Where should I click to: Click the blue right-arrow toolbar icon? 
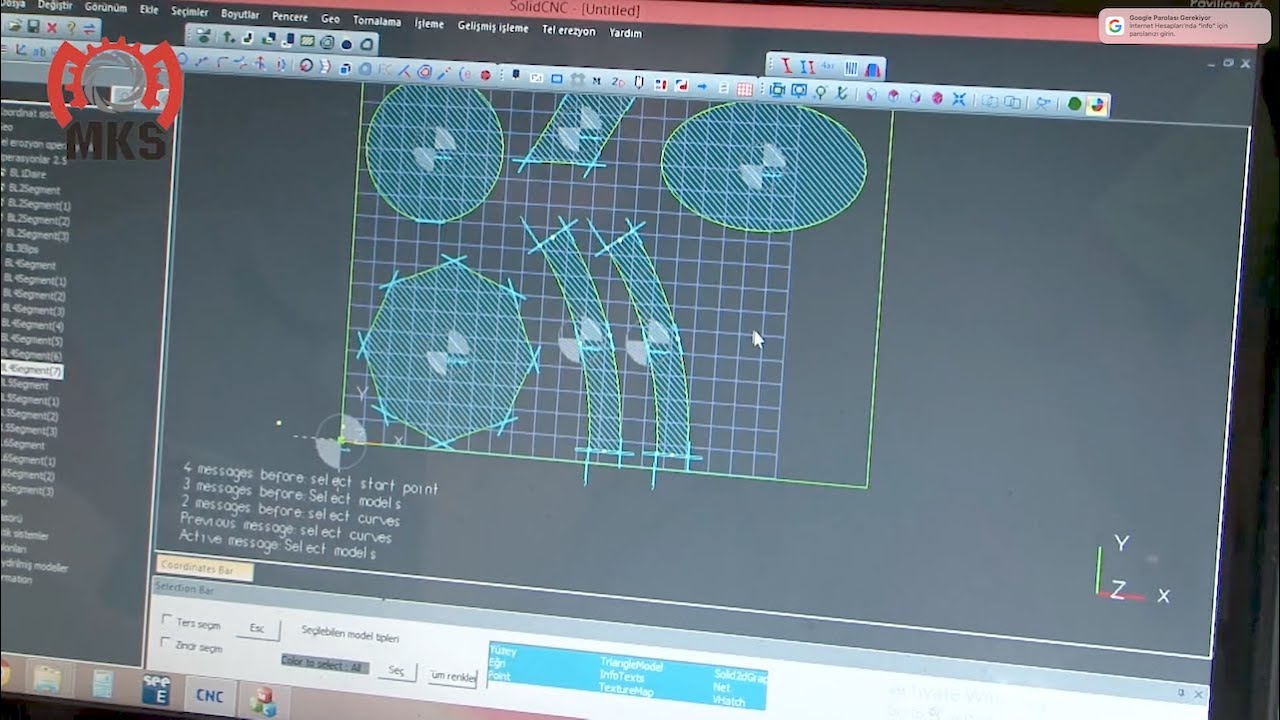pos(702,87)
